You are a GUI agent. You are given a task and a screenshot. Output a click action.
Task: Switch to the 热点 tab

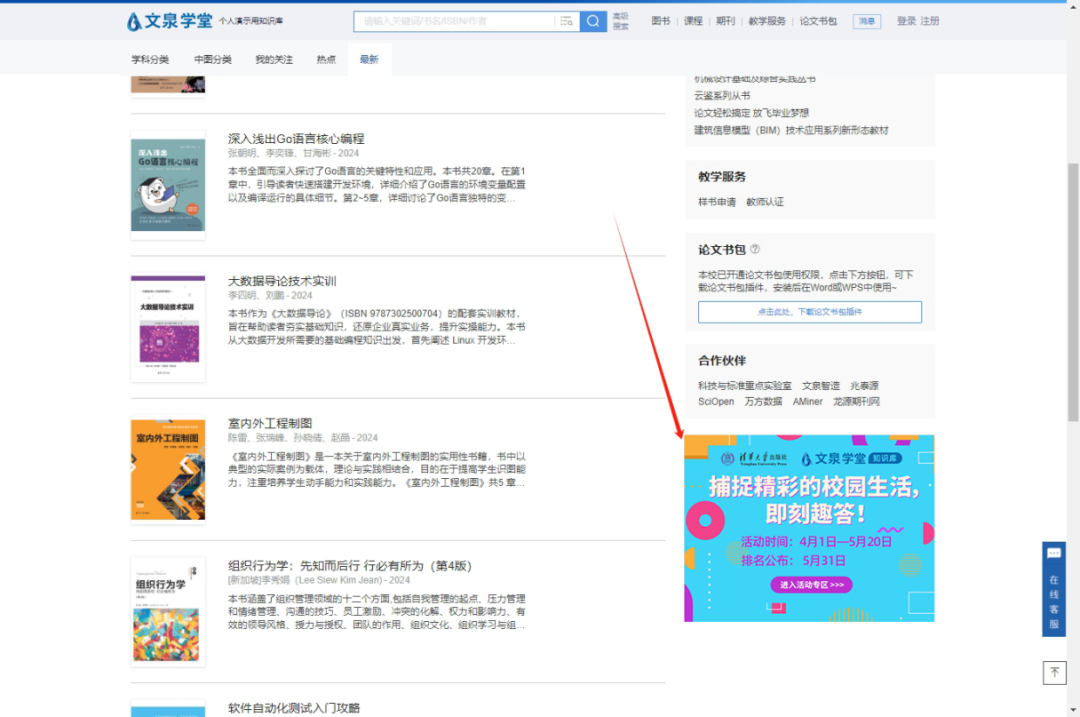click(x=326, y=60)
